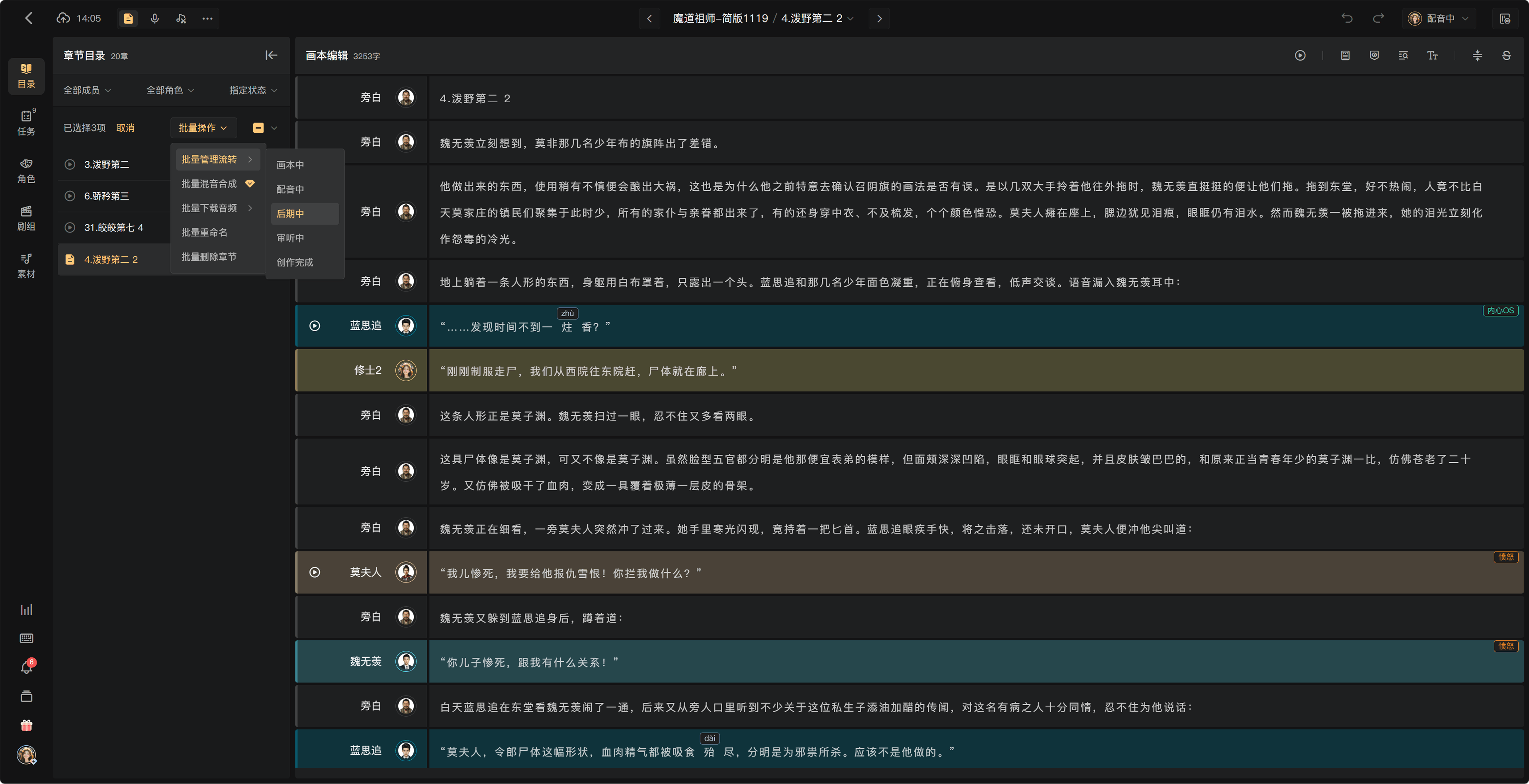Open the 全部成员 filter dropdown
Screen dimensions: 1529x784
[x=87, y=90]
